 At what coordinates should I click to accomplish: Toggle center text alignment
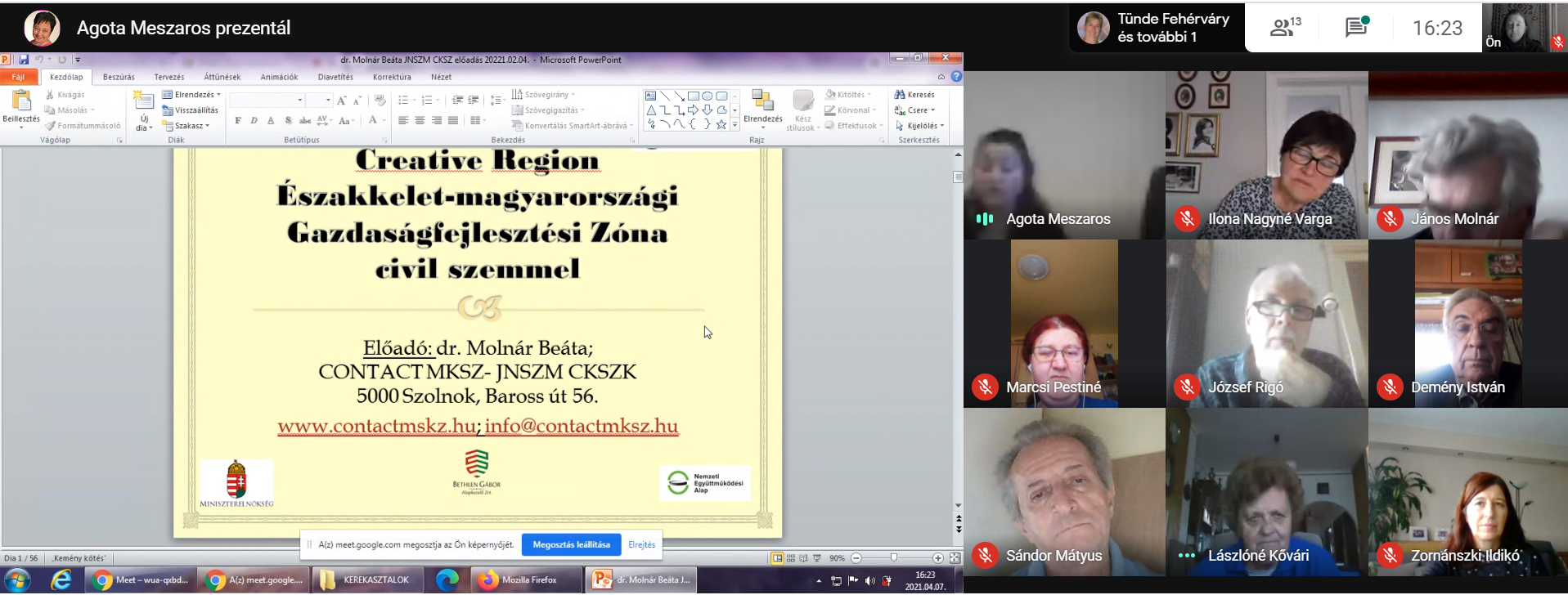pos(420,121)
